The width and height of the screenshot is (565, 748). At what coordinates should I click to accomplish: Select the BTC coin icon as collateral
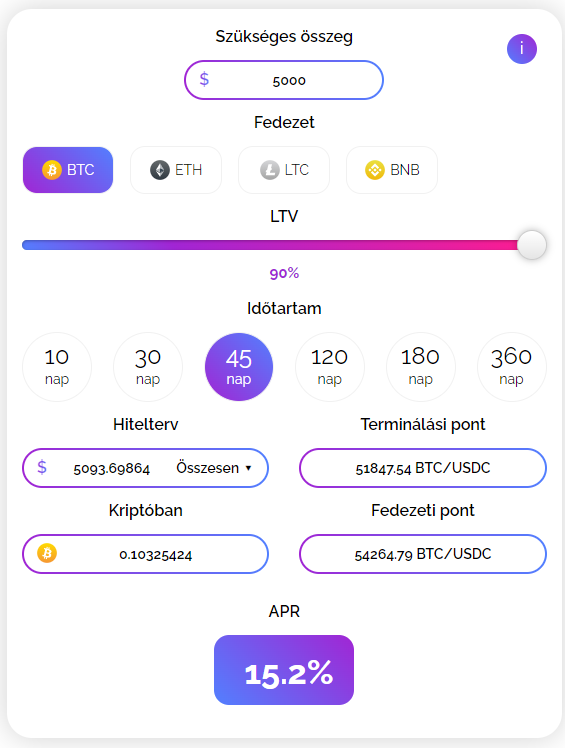(x=52, y=170)
